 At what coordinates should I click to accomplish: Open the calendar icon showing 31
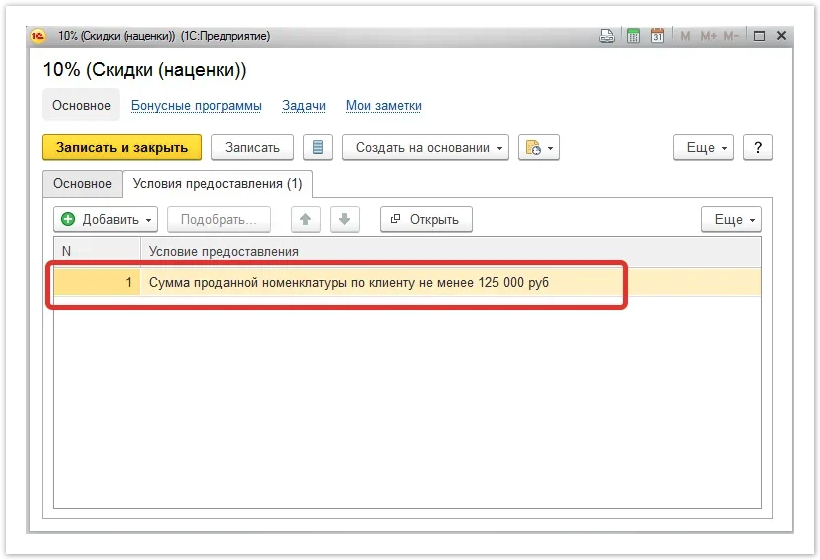coord(657,36)
